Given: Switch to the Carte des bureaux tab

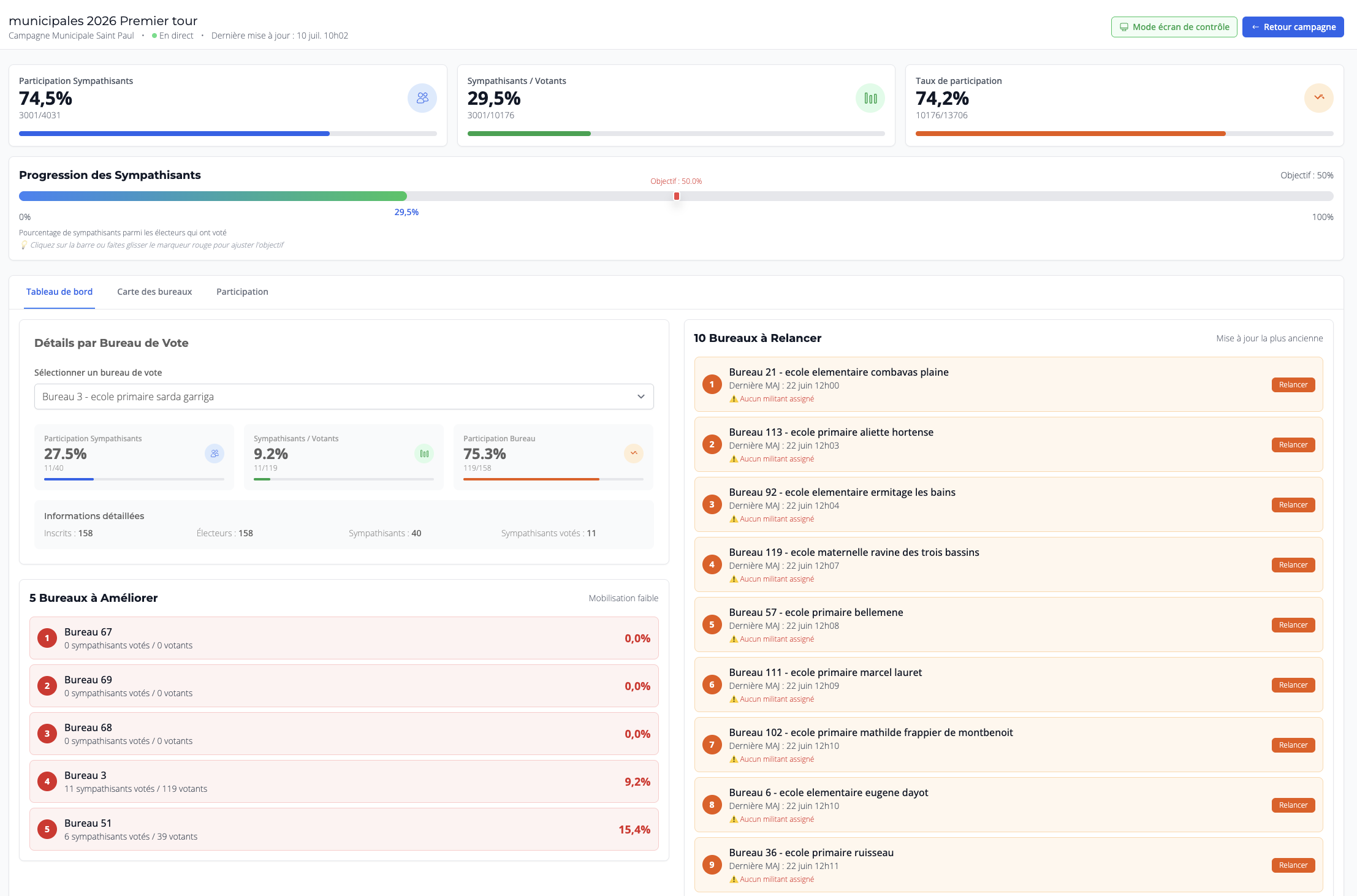Looking at the screenshot, I should [154, 292].
